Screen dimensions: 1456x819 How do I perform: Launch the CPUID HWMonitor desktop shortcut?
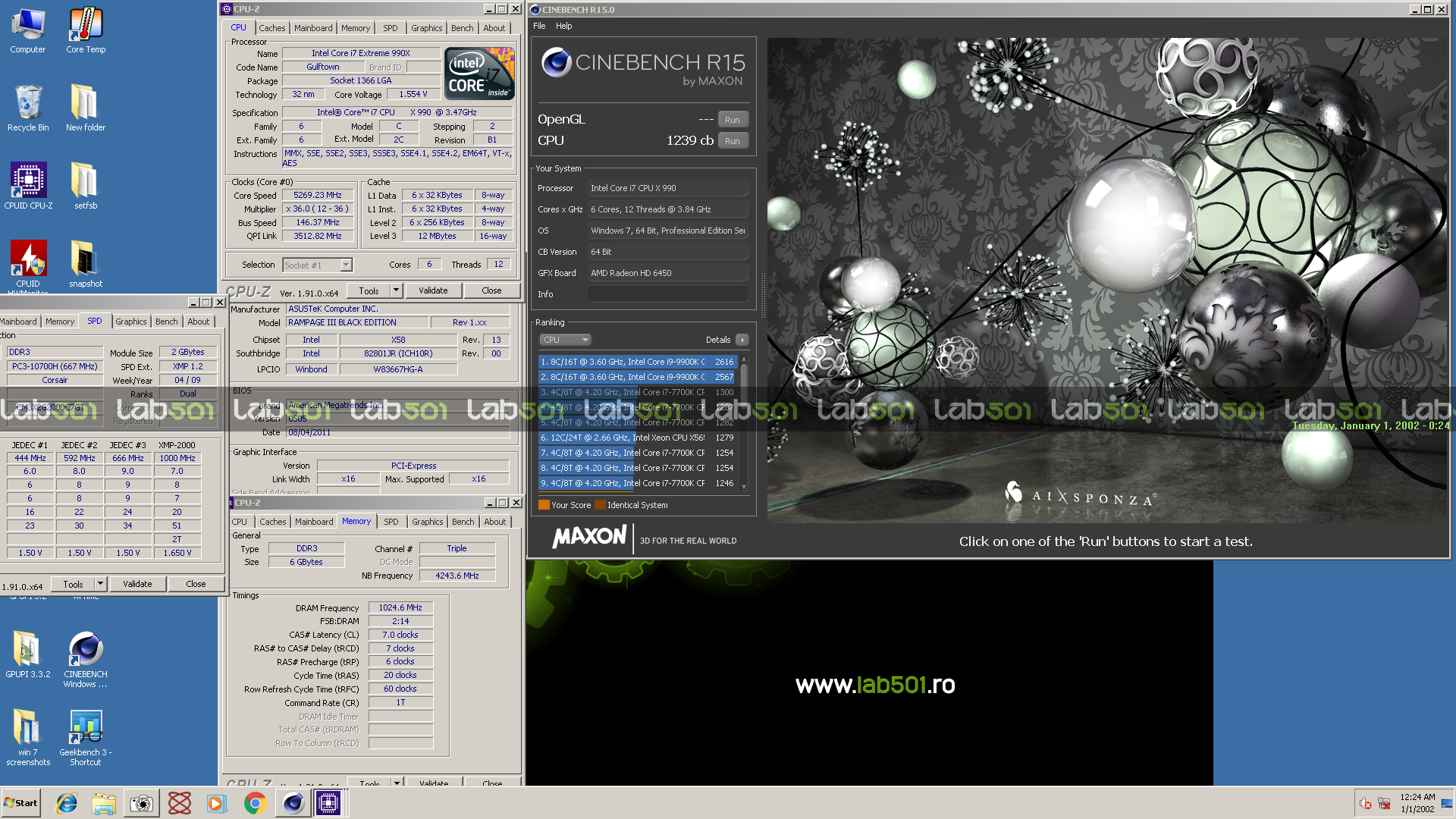tap(28, 265)
